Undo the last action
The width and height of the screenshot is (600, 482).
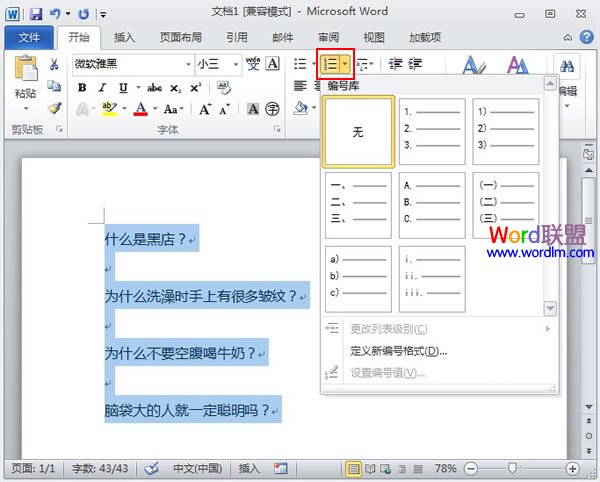tap(55, 14)
